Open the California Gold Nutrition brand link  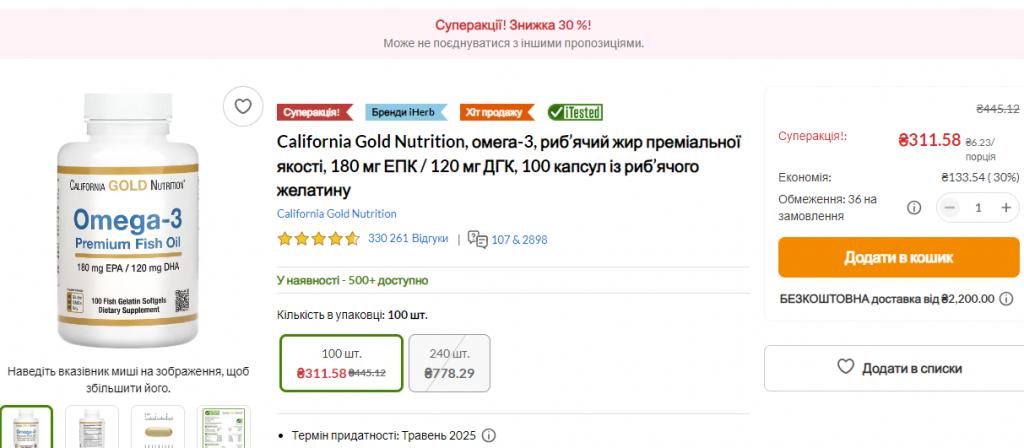pyautogui.click(x=336, y=214)
